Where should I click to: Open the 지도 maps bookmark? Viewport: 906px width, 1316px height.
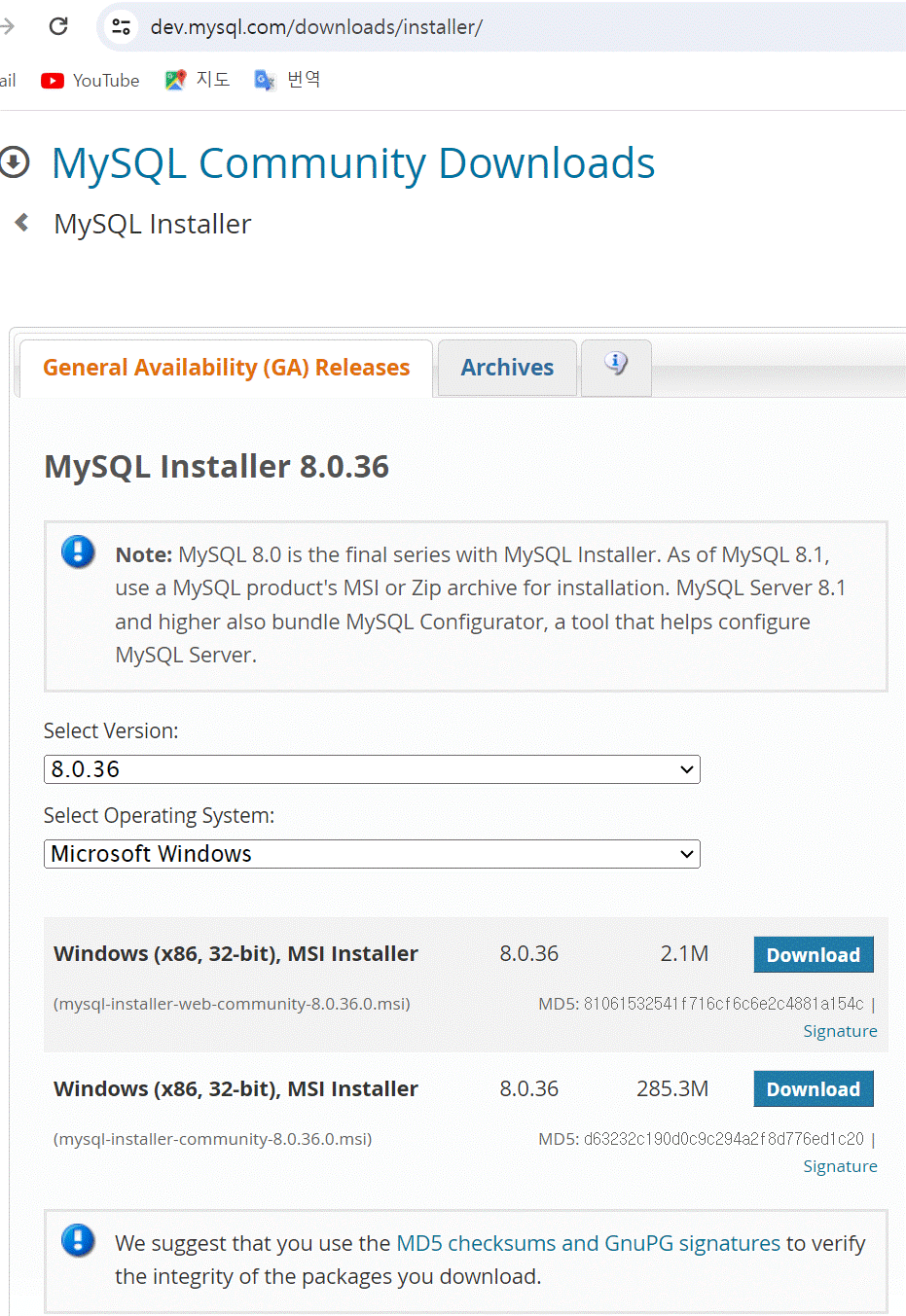coord(198,80)
